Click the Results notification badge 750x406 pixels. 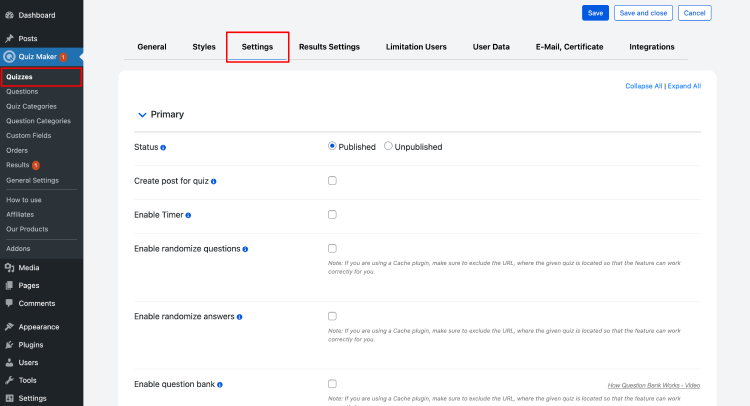click(x=35, y=165)
